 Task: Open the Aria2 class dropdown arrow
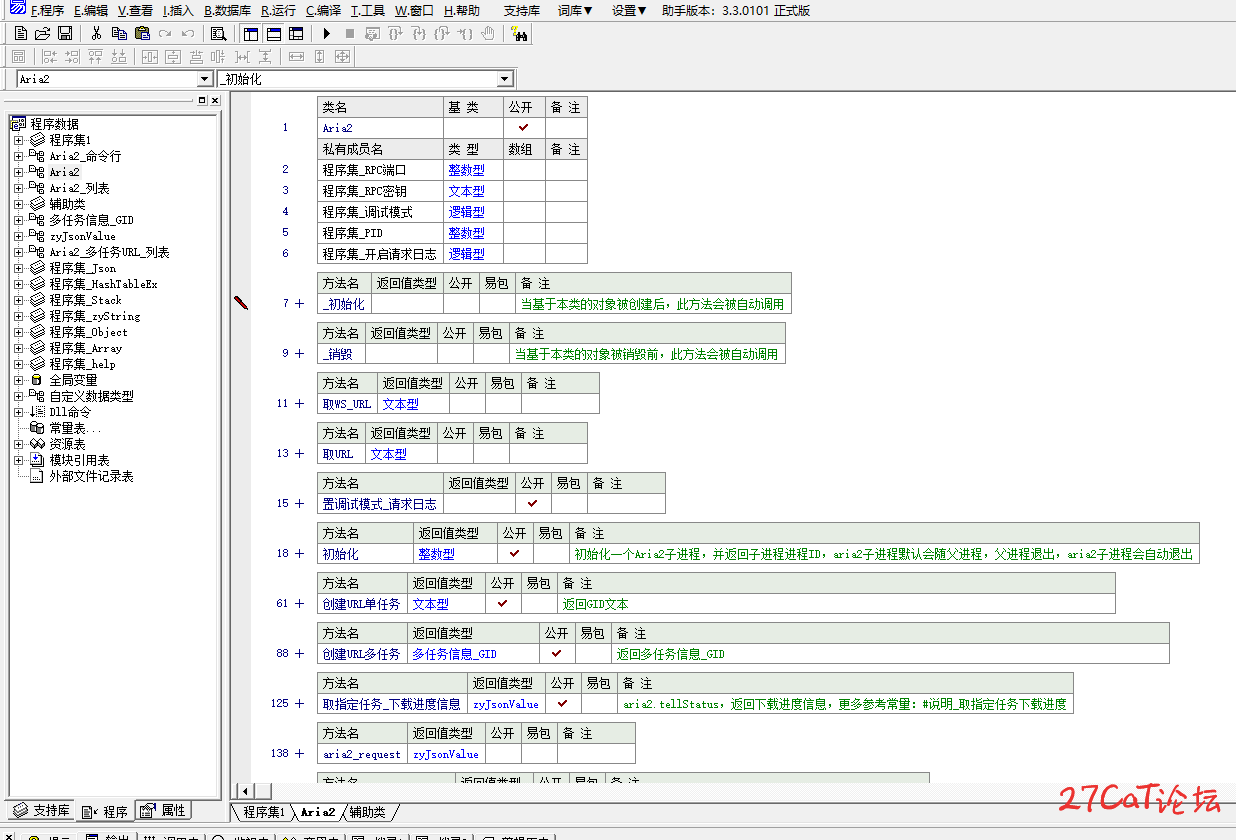pos(204,79)
